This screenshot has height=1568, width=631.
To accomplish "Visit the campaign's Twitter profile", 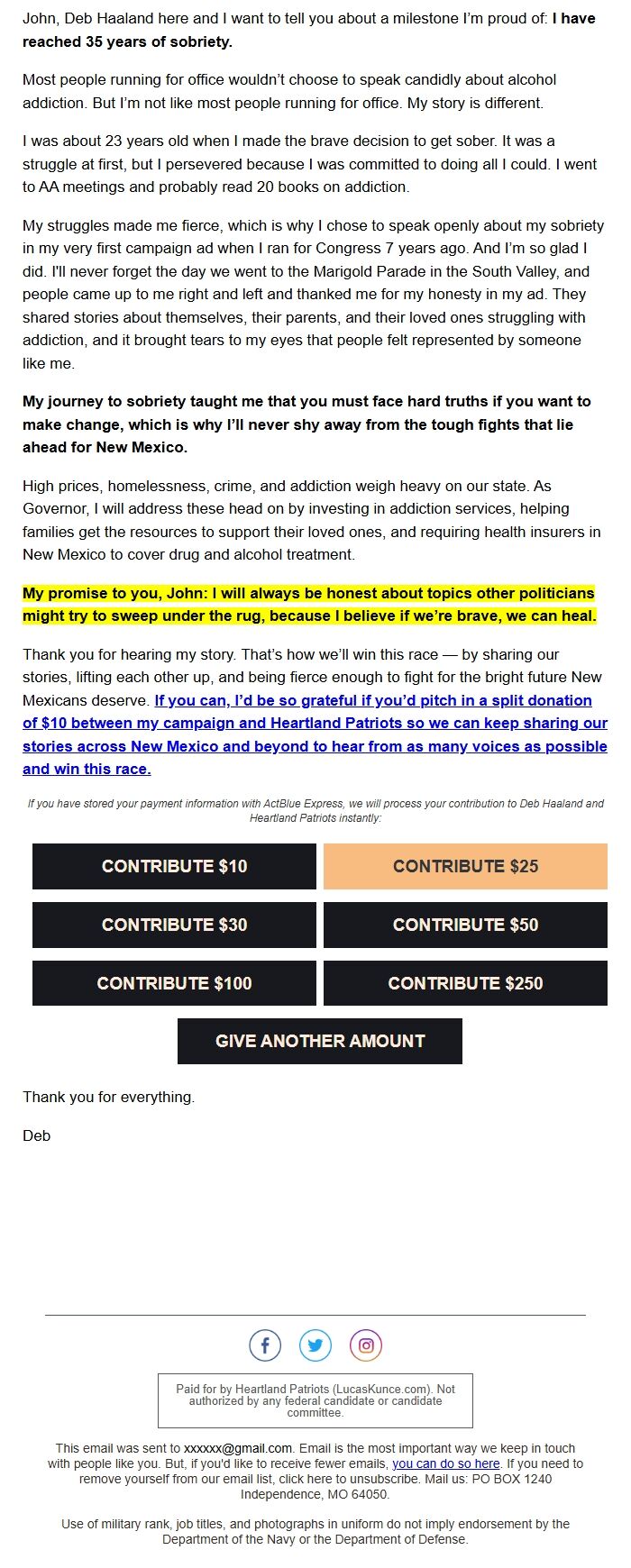I will 315,1345.
